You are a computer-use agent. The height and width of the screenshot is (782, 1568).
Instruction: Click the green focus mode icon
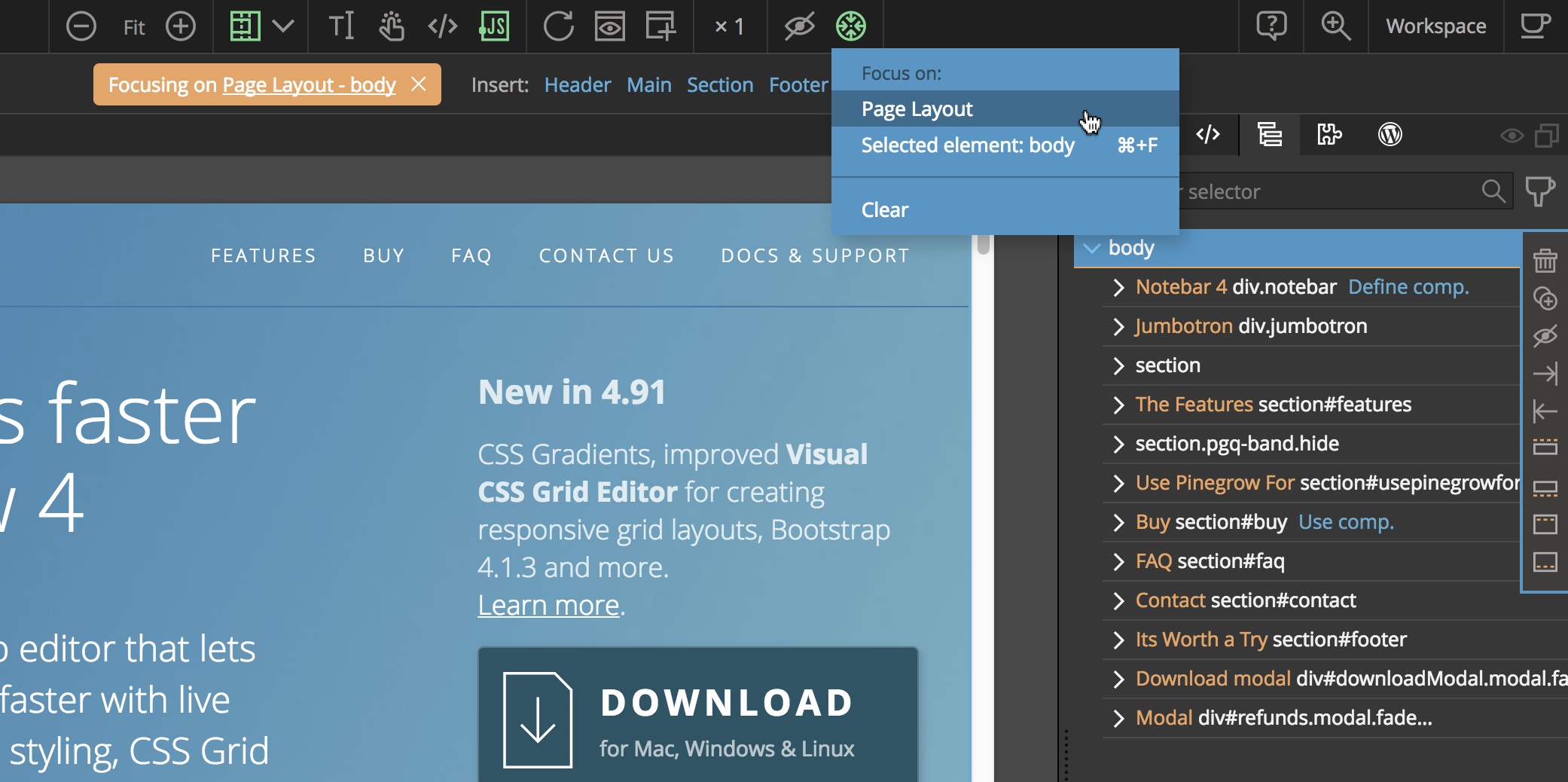851,26
